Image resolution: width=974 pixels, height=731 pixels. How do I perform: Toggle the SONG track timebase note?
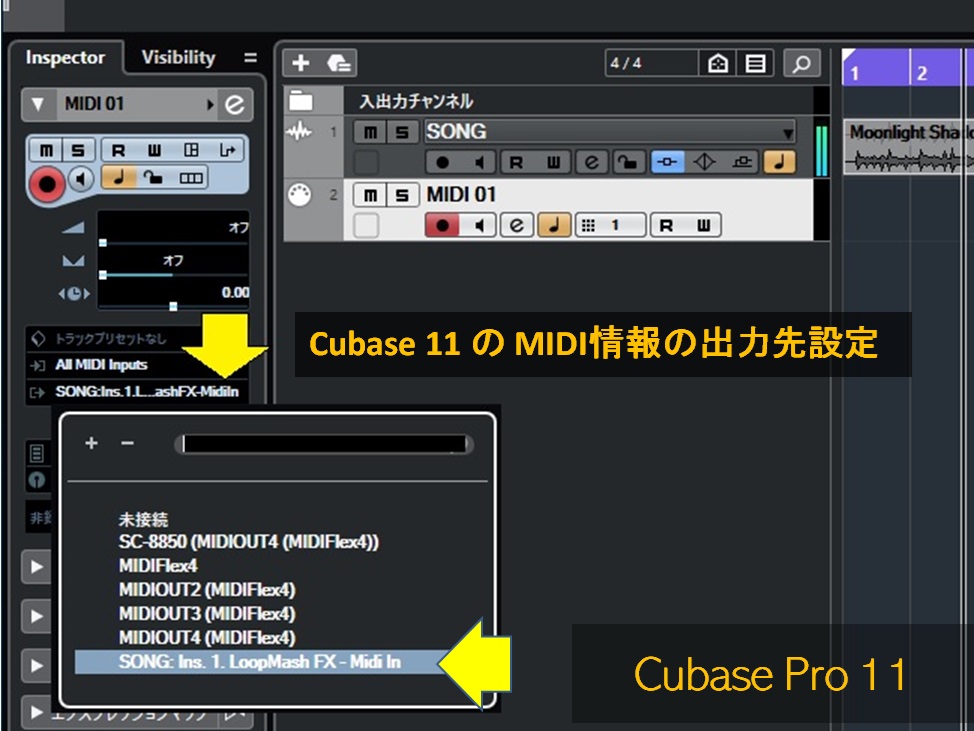(x=780, y=163)
